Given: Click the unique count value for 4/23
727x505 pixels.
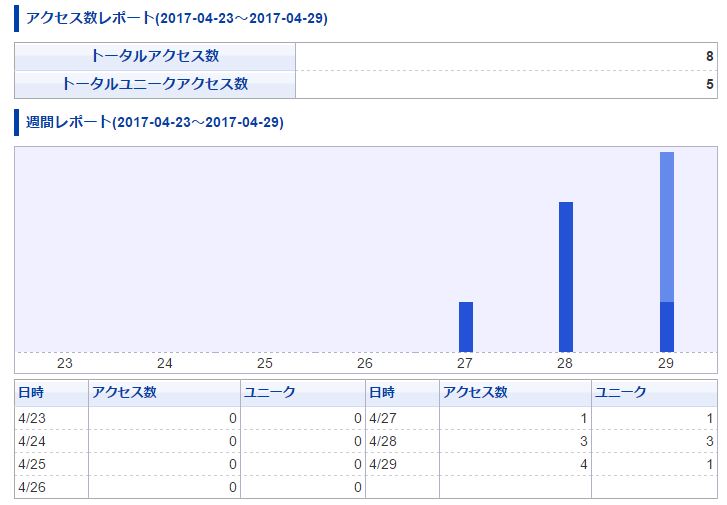Looking at the screenshot, I should click(x=357, y=418).
